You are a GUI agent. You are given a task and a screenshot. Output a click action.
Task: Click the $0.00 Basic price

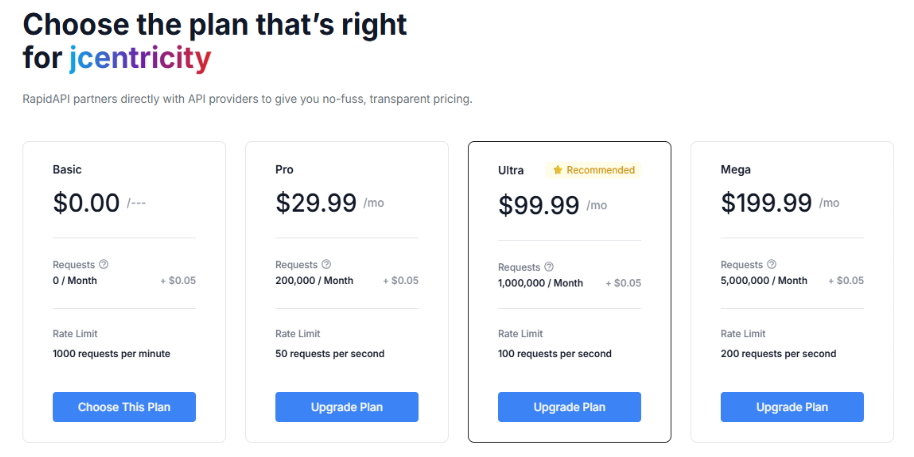coord(86,203)
